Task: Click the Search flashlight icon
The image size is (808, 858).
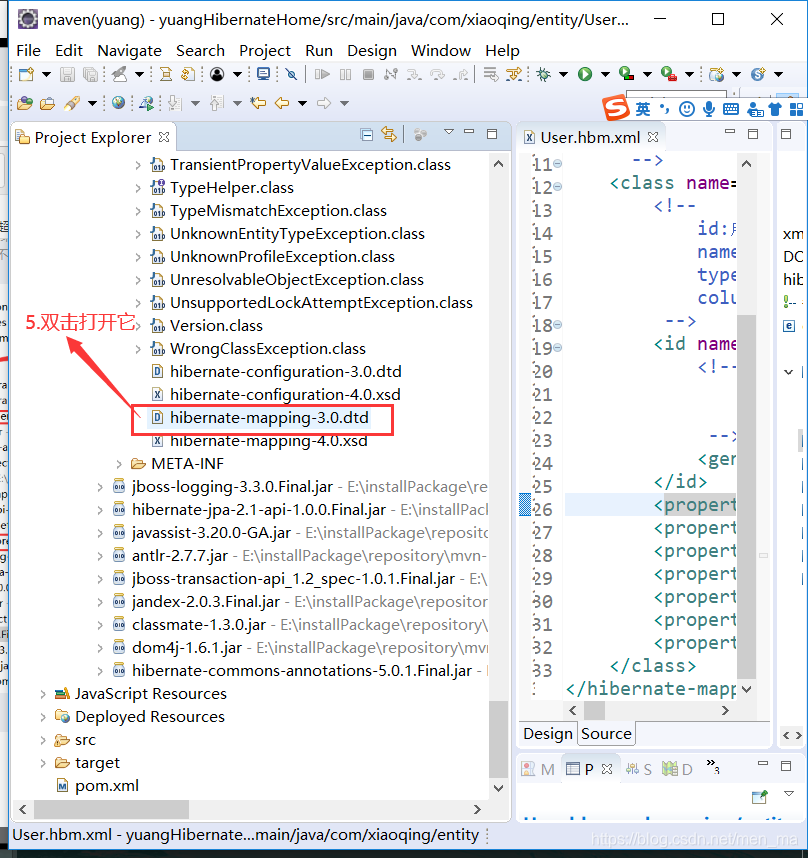Action: (x=72, y=102)
